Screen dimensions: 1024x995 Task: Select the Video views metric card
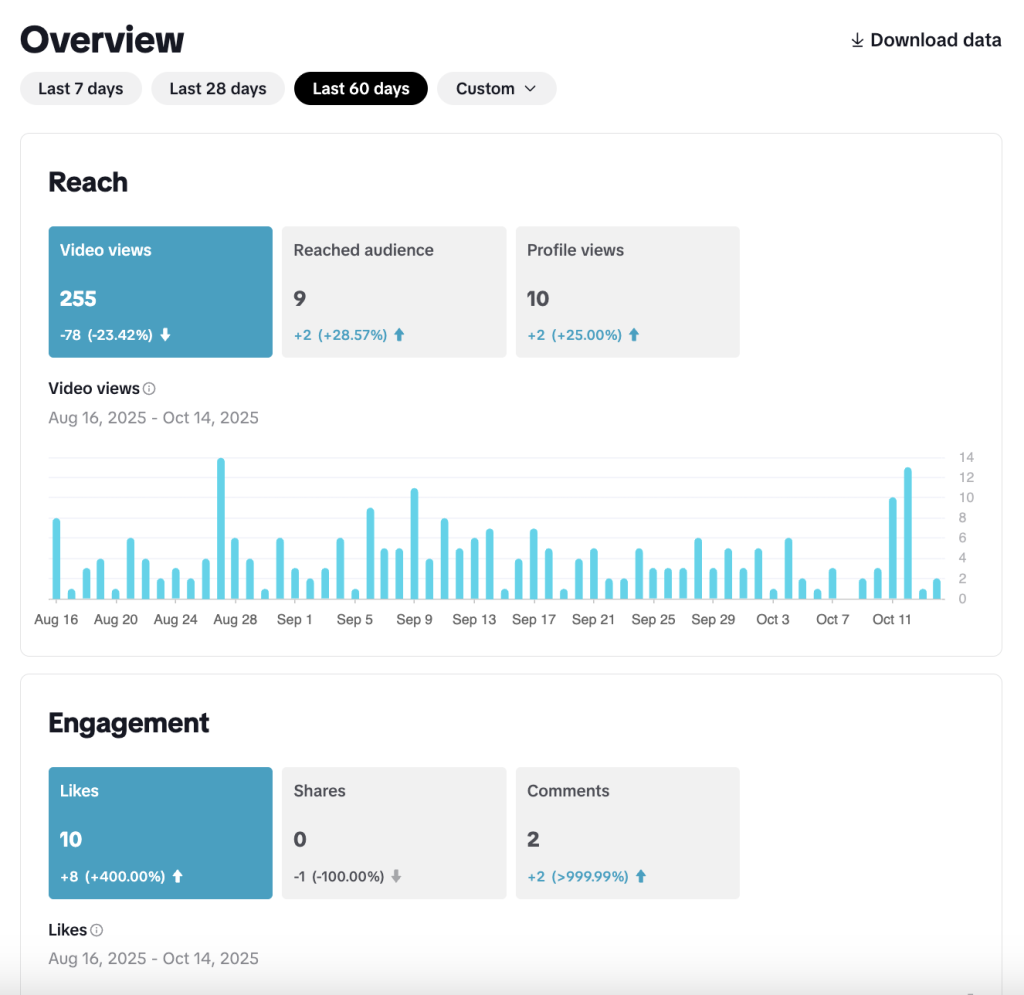(x=160, y=291)
